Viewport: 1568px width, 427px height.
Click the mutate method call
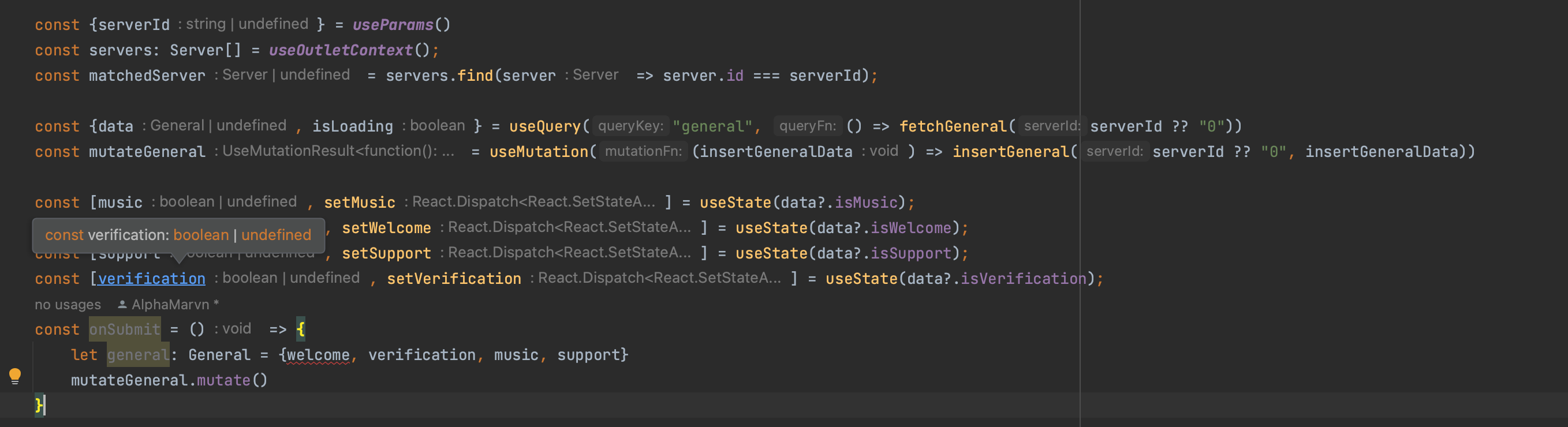[223, 380]
